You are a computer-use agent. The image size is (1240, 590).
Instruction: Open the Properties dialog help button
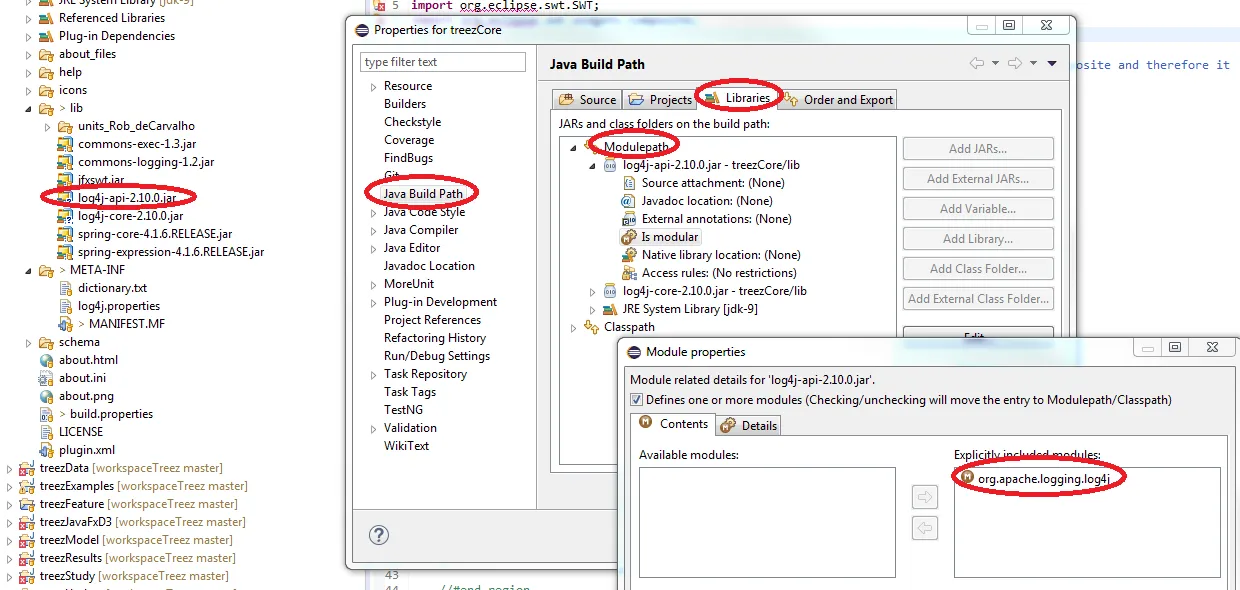[x=379, y=535]
